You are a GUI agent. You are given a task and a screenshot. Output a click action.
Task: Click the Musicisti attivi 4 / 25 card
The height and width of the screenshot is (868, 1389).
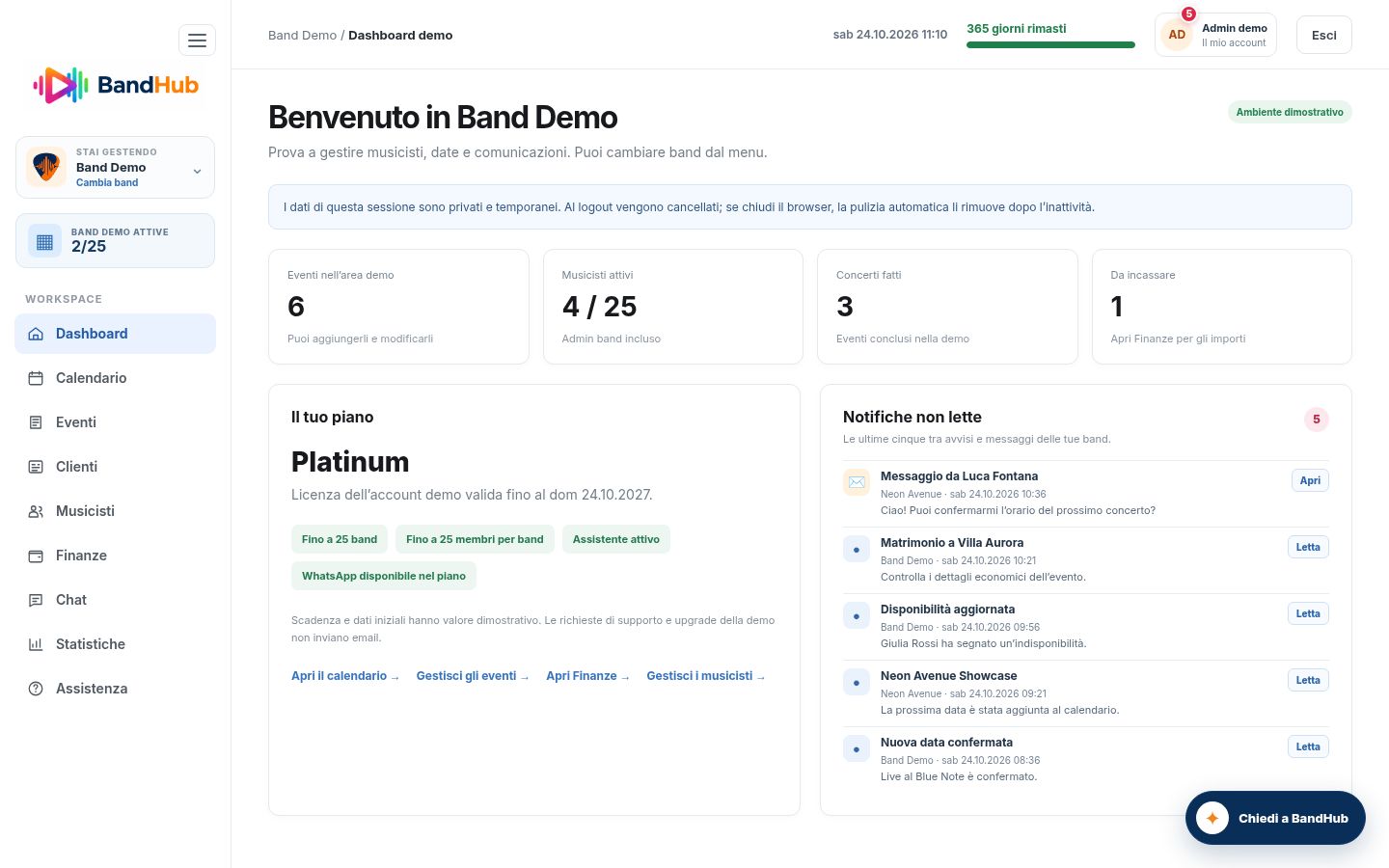[x=673, y=307]
